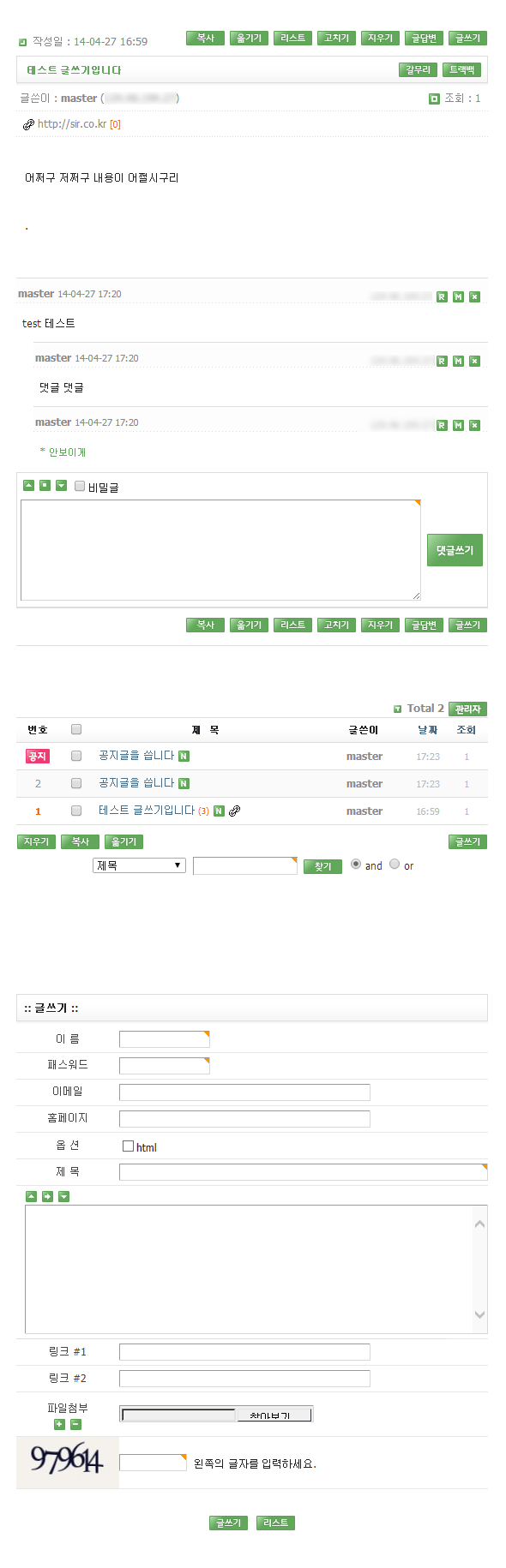Click the 패스워드 password input field
The height and width of the screenshot is (1568, 506).
(x=165, y=1066)
